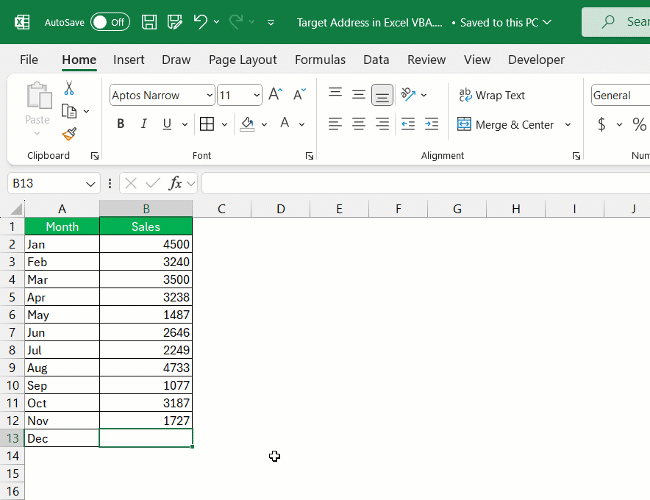Switch to Formulas tab
The height and width of the screenshot is (500, 650).
point(320,60)
